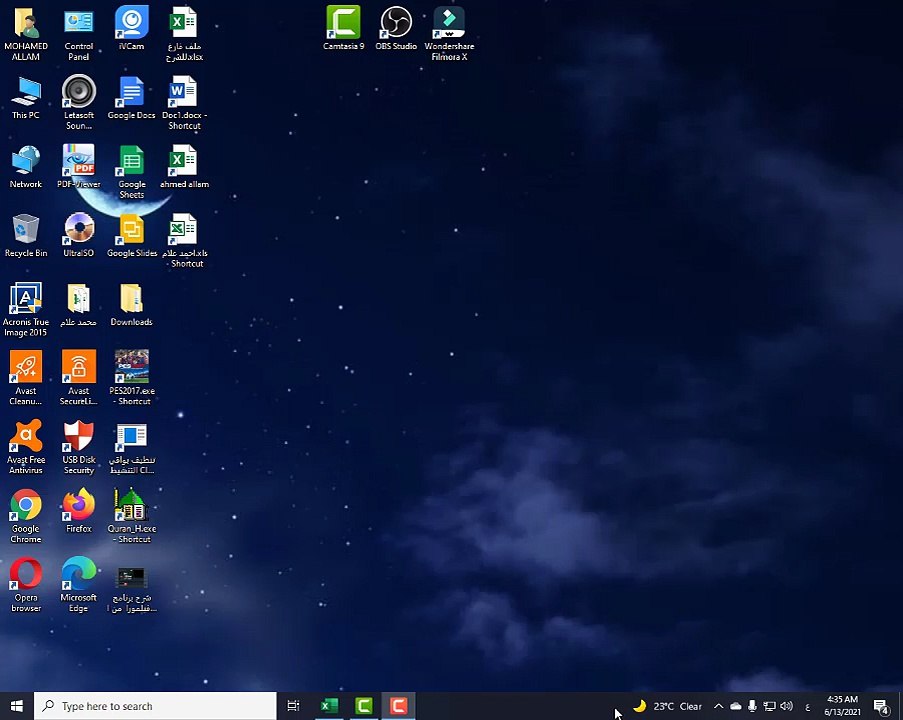The height and width of the screenshot is (720, 903).
Task: Launch UltraISO shortcut
Action: [79, 236]
